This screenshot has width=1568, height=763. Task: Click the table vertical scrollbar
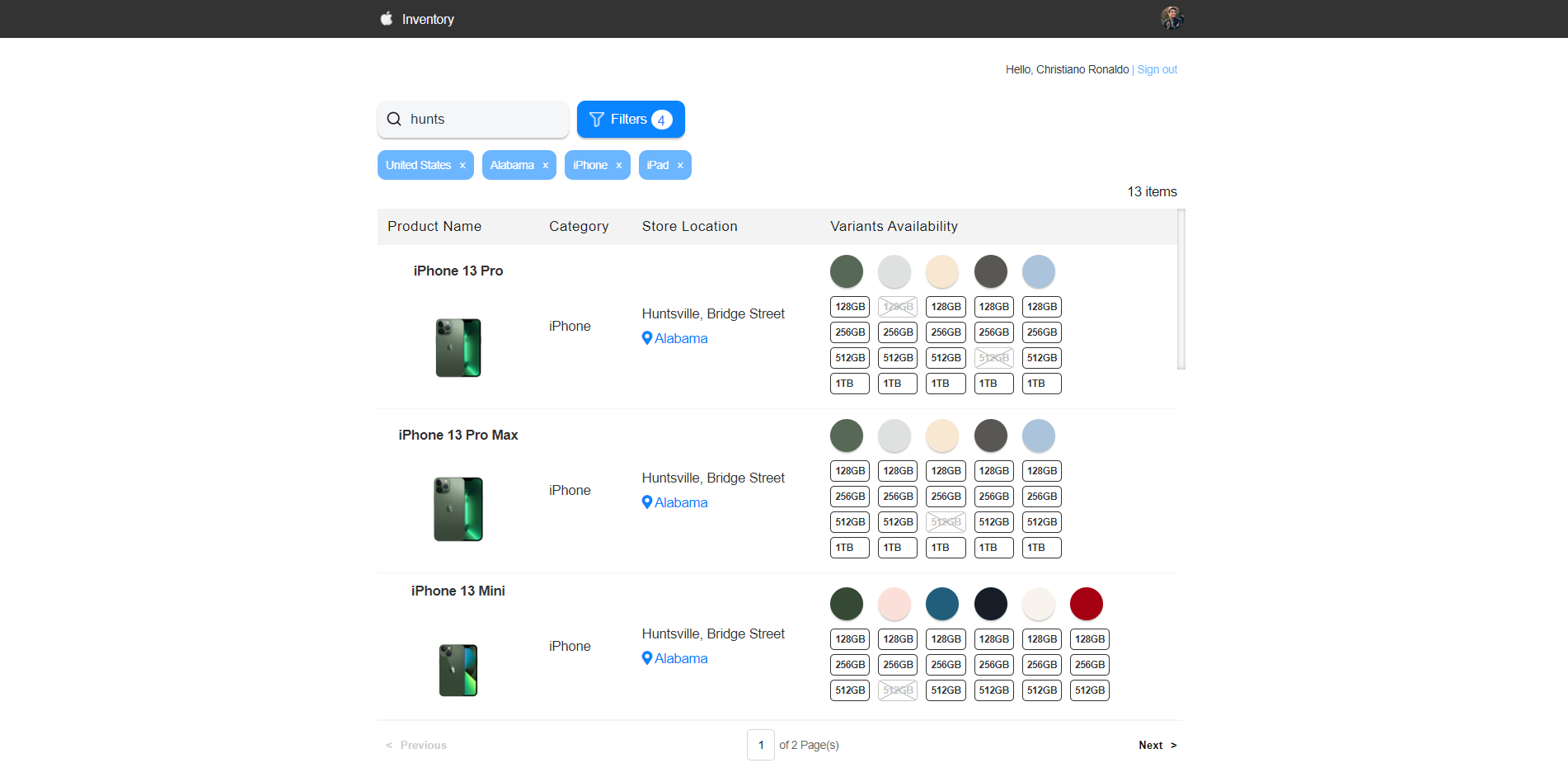click(1181, 289)
